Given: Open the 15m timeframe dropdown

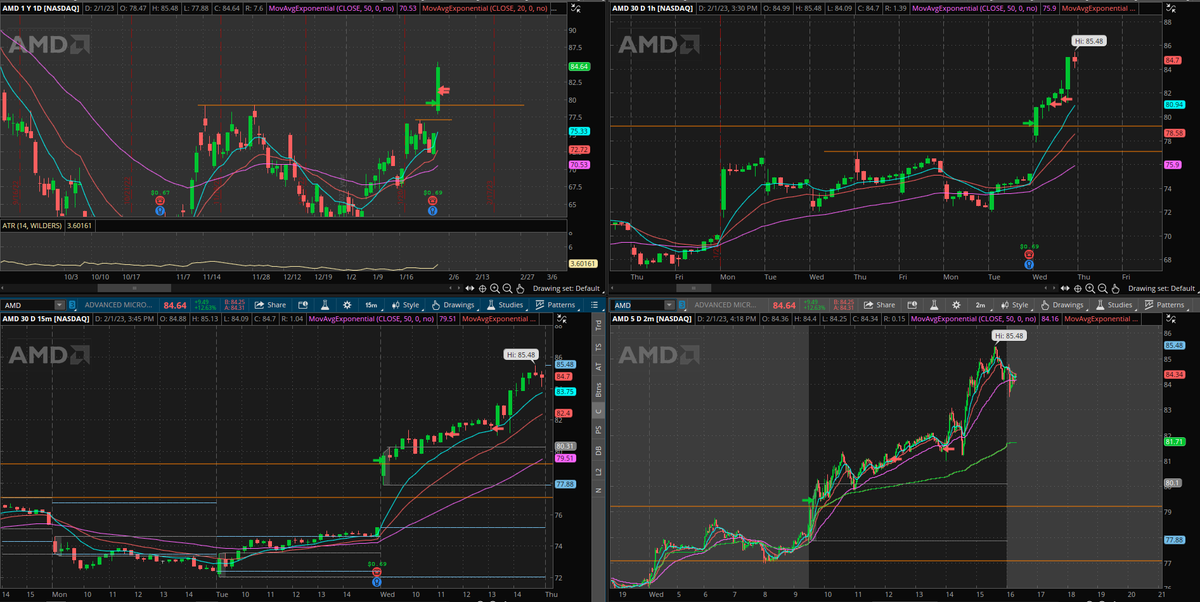Looking at the screenshot, I should coord(371,305).
